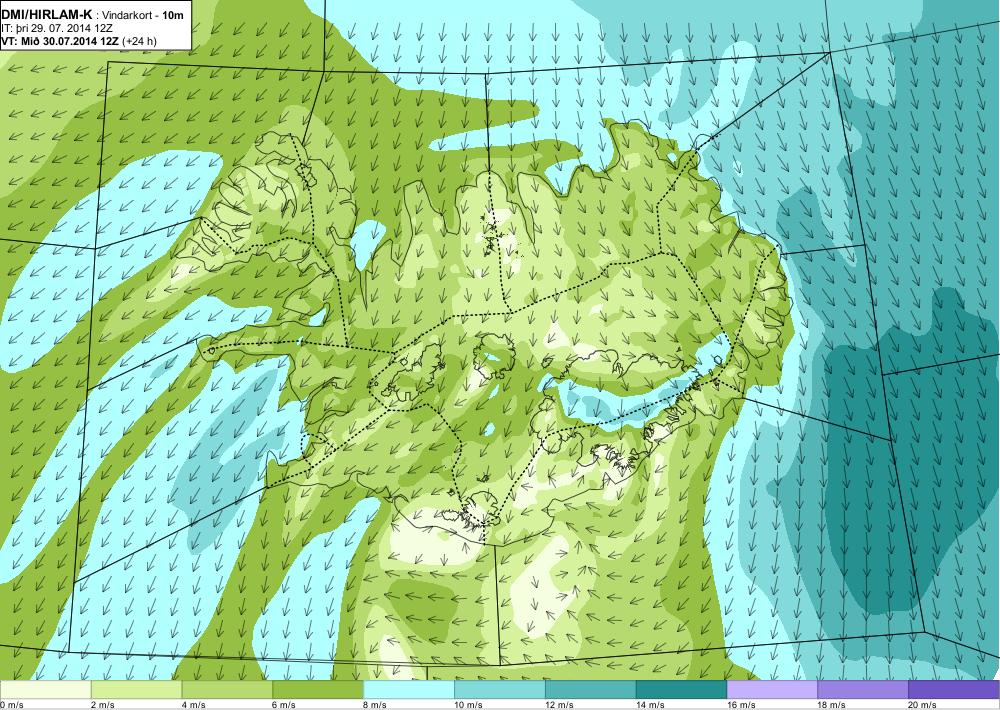Click the "0 m/s" legend label
The height and width of the screenshot is (710, 1000).
pyautogui.click(x=11, y=705)
